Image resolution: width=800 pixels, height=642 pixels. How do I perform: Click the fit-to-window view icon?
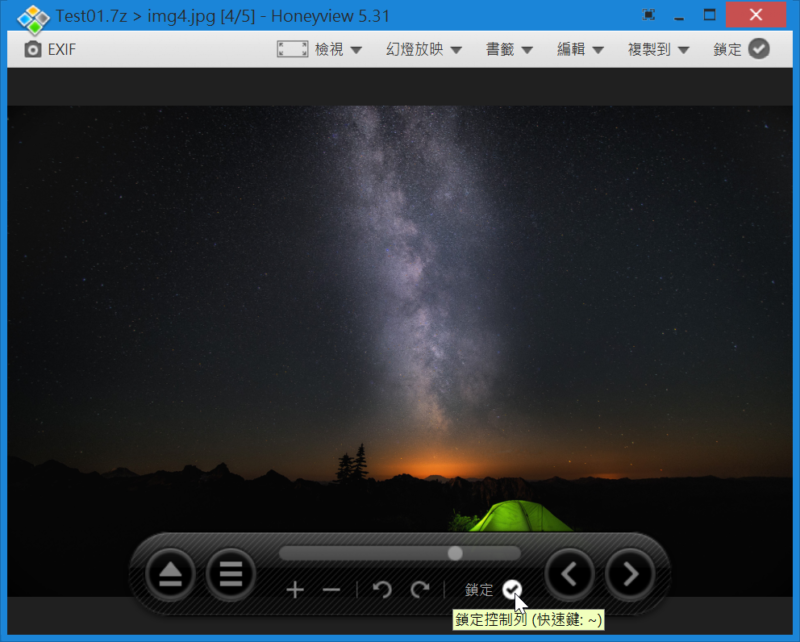click(292, 50)
